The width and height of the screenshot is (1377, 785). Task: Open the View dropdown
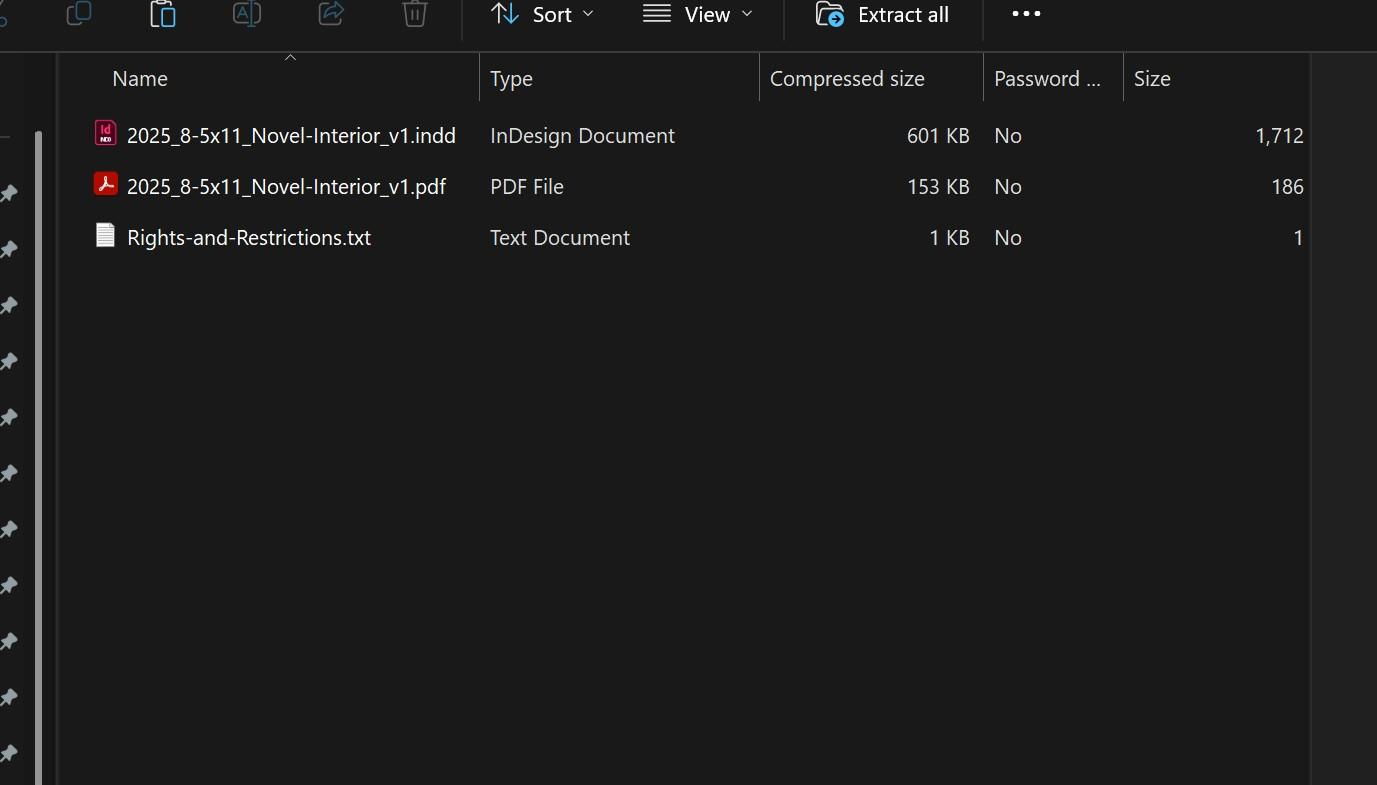pos(698,15)
